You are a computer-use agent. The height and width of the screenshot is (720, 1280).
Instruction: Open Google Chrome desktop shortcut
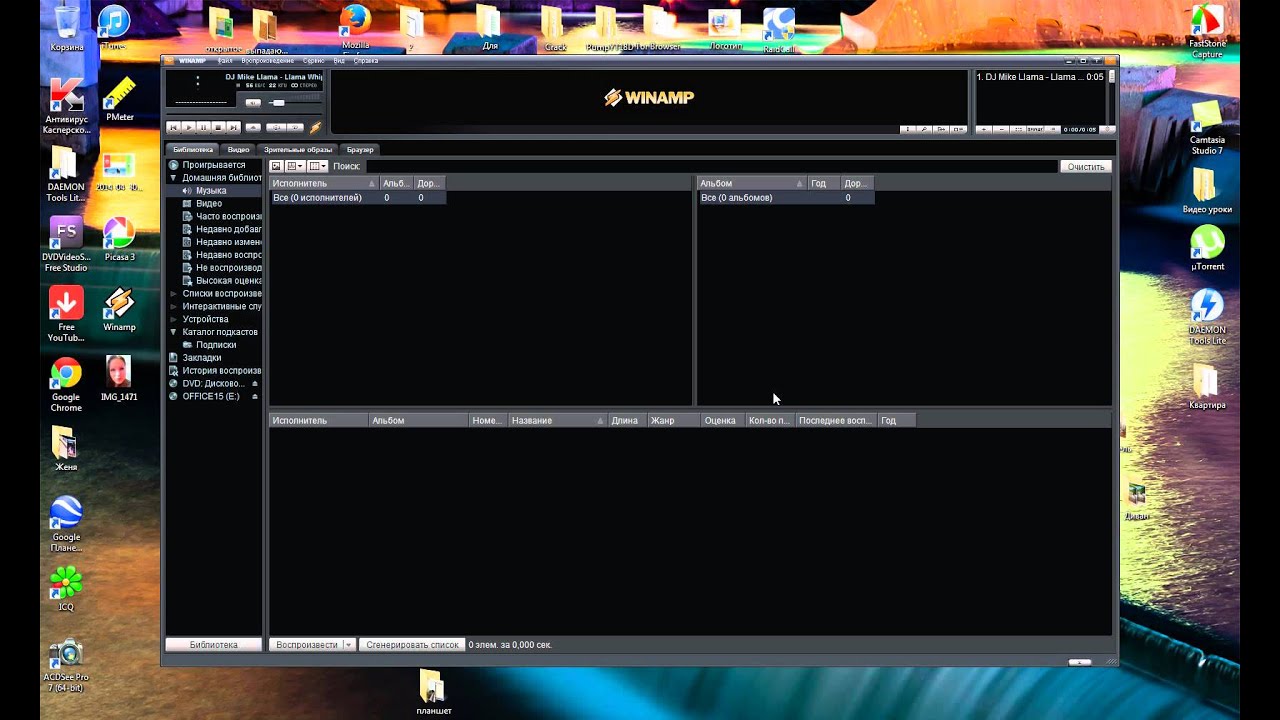(x=66, y=385)
